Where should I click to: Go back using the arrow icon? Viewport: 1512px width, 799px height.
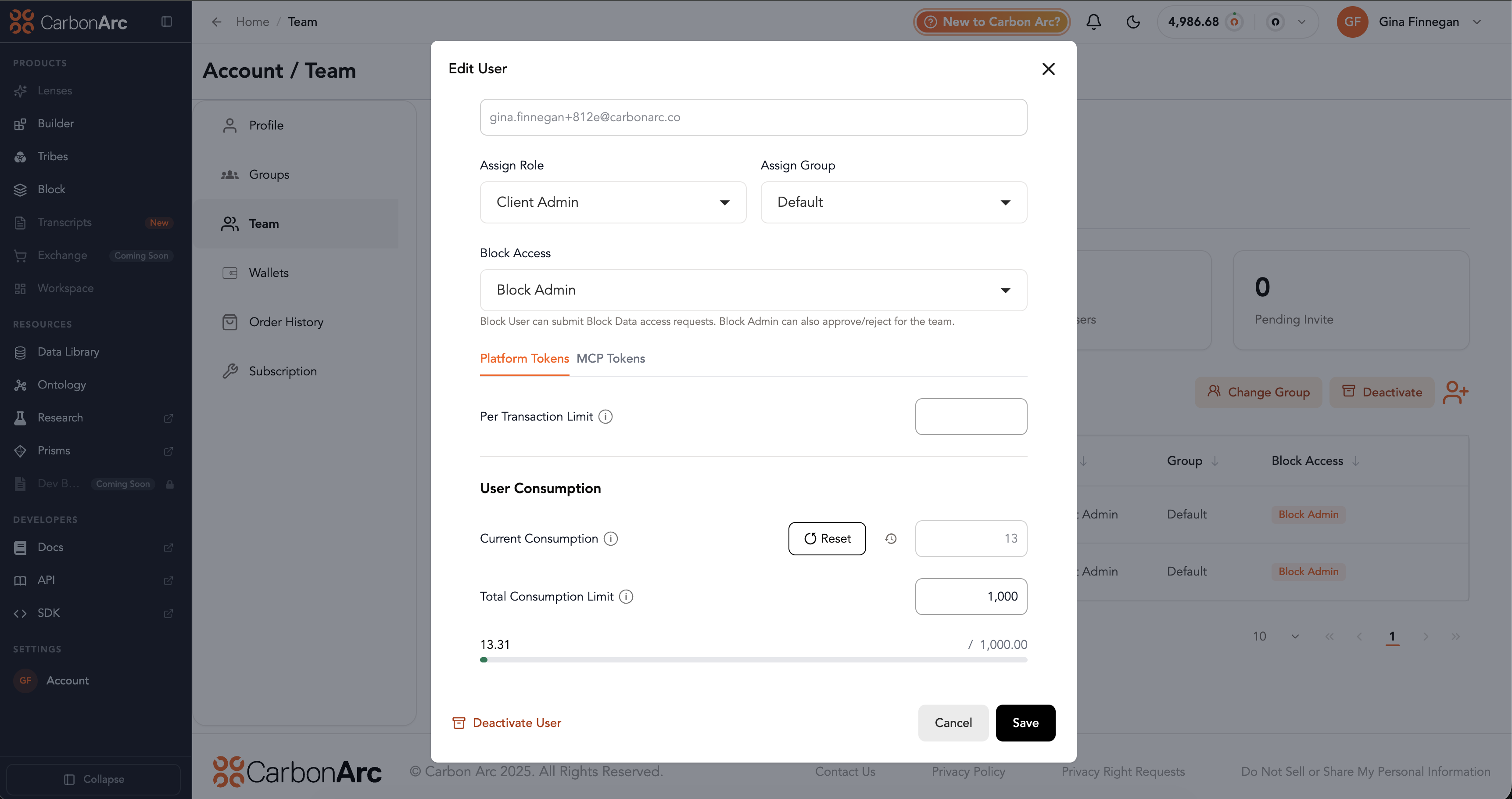[x=217, y=22]
